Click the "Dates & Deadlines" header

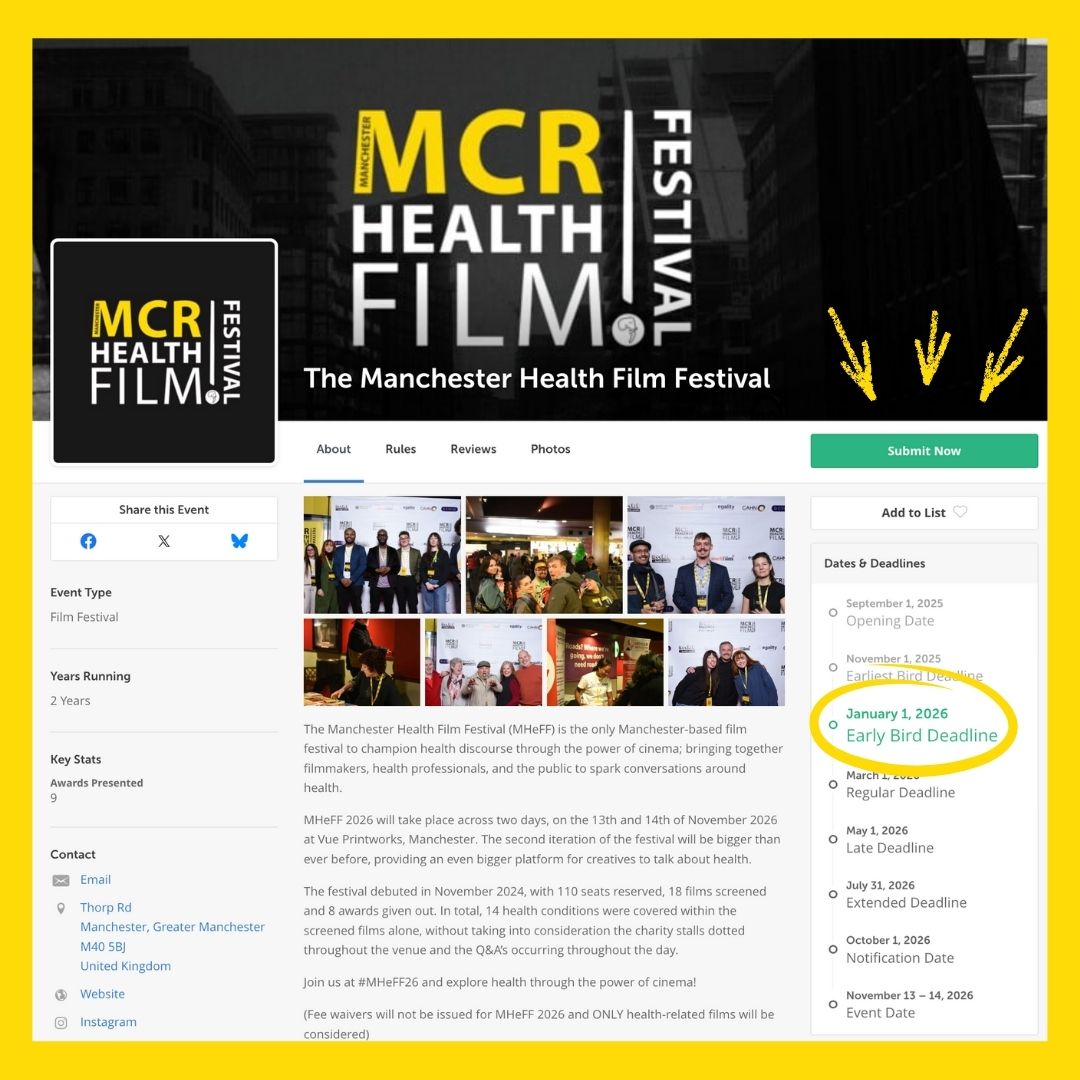874,563
